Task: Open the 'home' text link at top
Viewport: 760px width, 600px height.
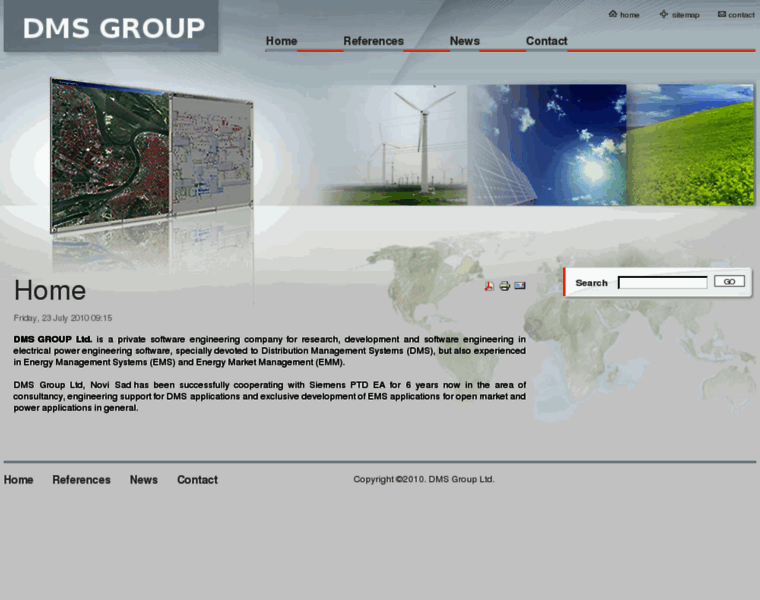Action: (x=630, y=15)
